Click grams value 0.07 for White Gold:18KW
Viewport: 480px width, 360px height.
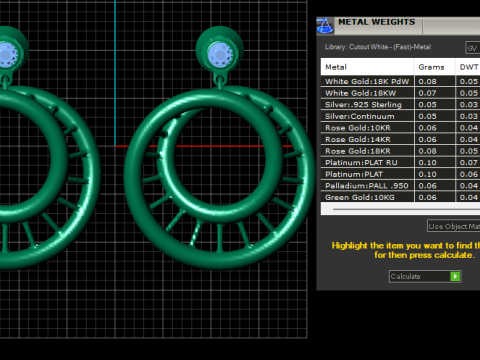point(427,93)
